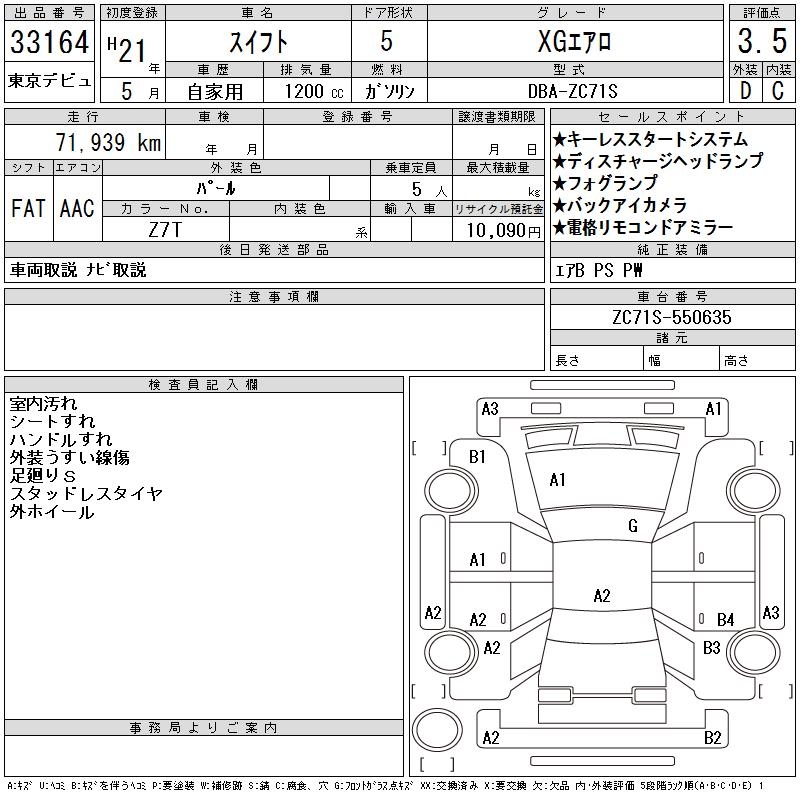Click the B2 mark on the rear bumper
800x800 pixels.
click(x=712, y=738)
